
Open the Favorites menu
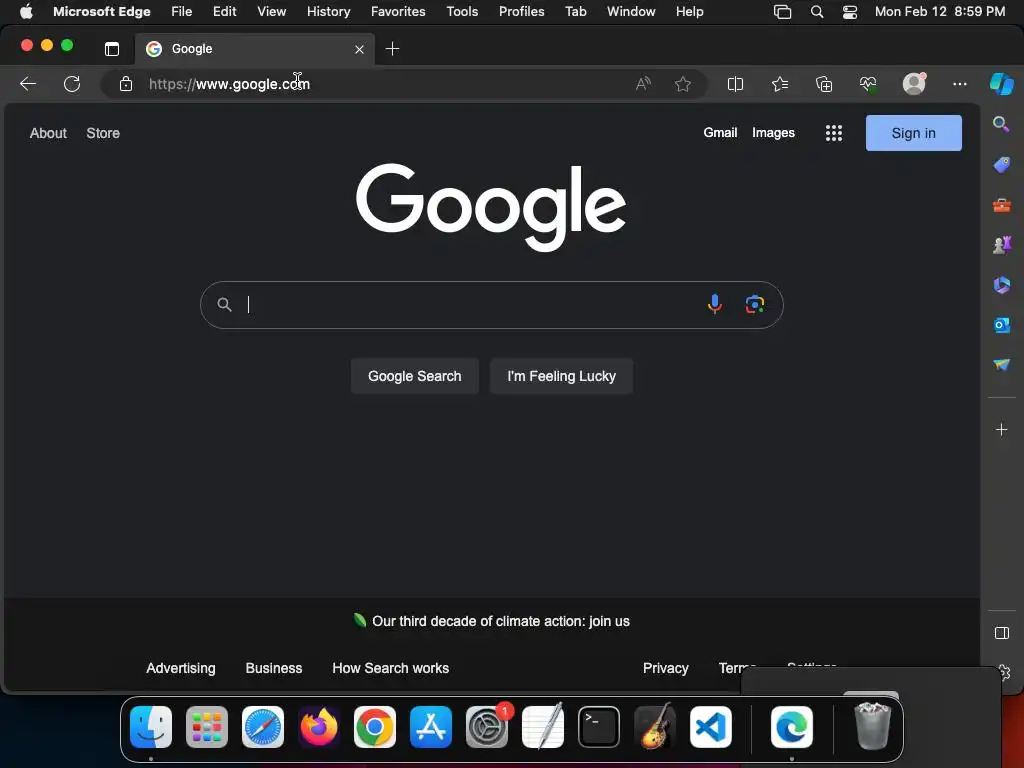point(398,12)
